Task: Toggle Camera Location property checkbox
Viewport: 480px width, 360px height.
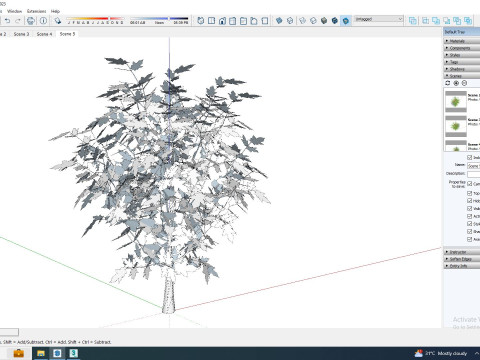Action: point(470,184)
